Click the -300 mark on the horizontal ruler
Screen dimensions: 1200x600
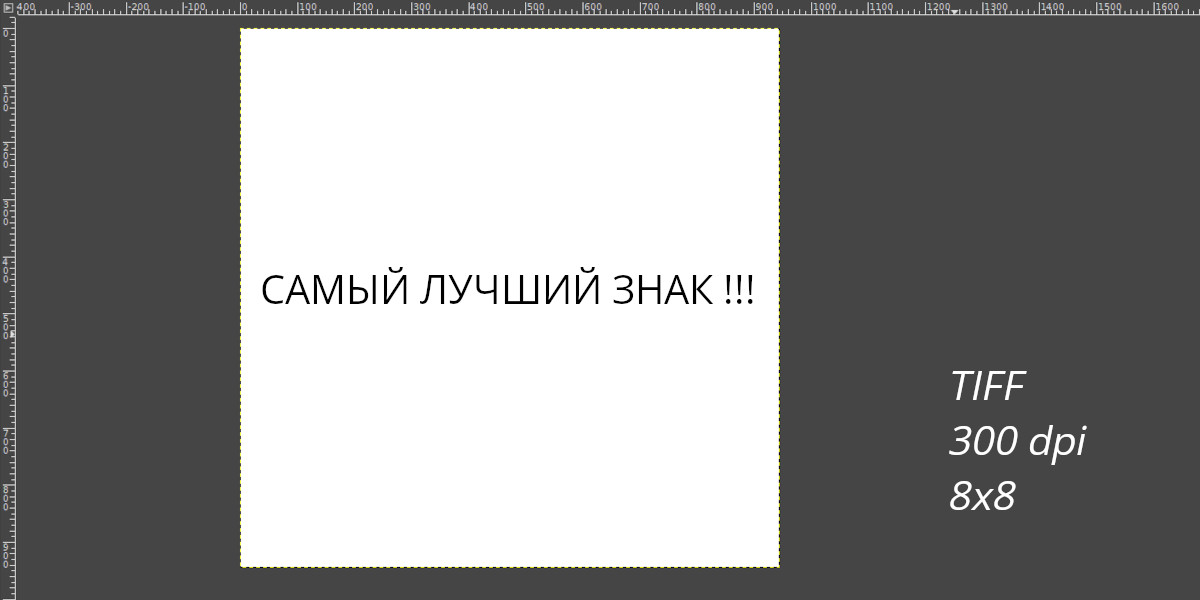[70, 8]
